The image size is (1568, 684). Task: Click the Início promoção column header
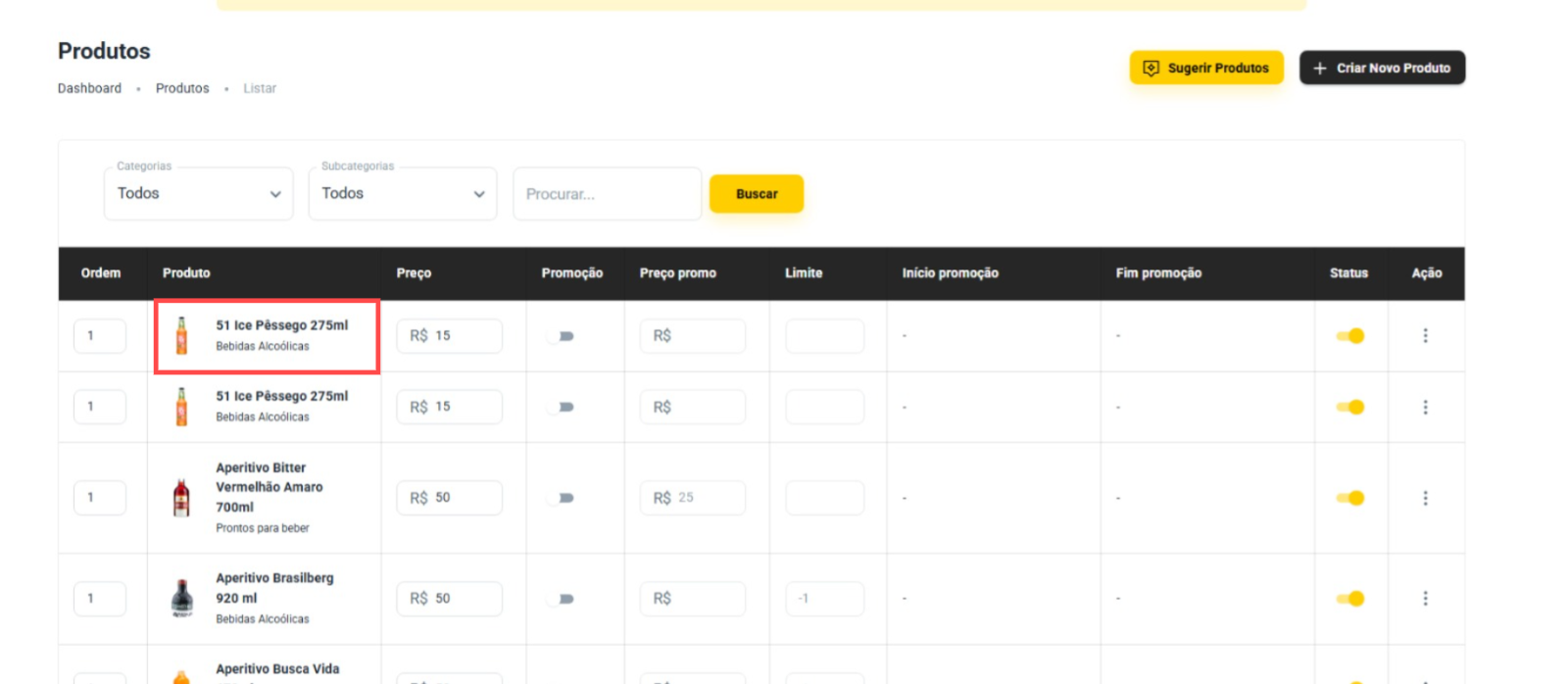pyautogui.click(x=951, y=273)
